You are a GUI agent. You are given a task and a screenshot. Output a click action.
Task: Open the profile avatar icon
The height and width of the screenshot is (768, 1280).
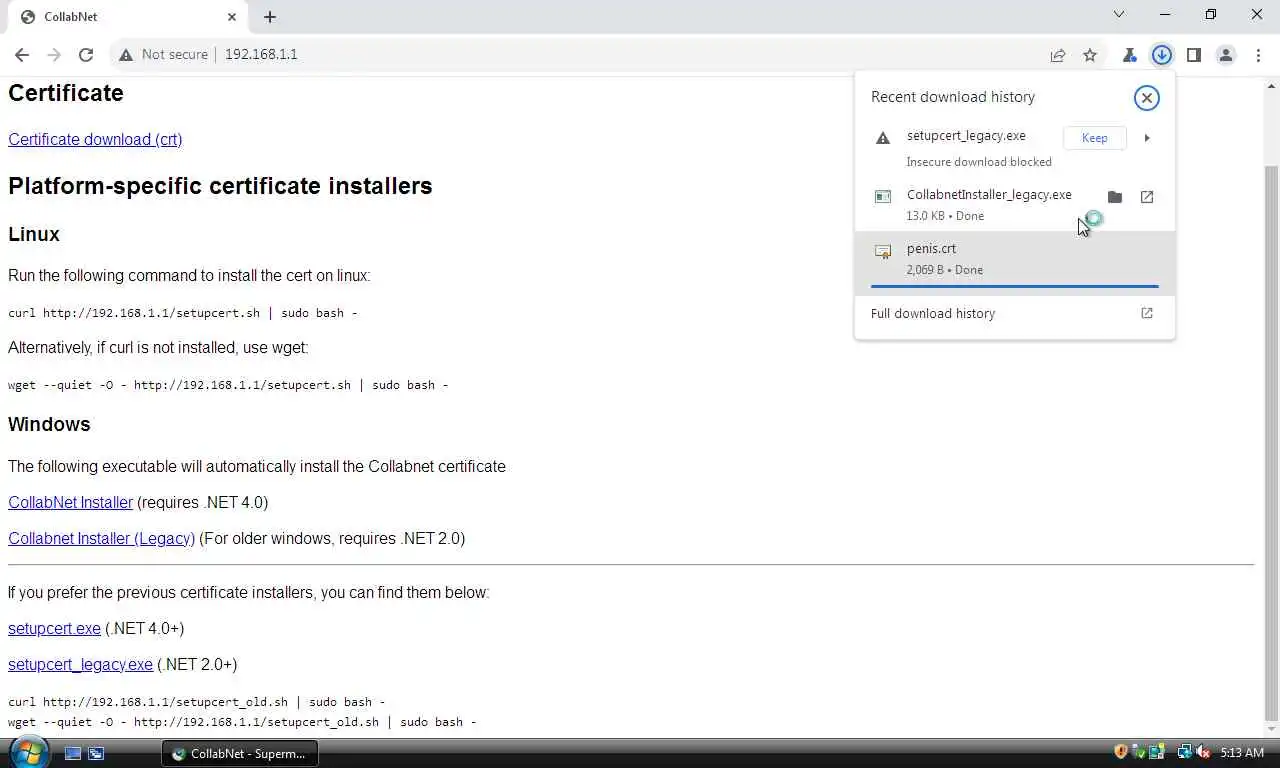click(1226, 55)
